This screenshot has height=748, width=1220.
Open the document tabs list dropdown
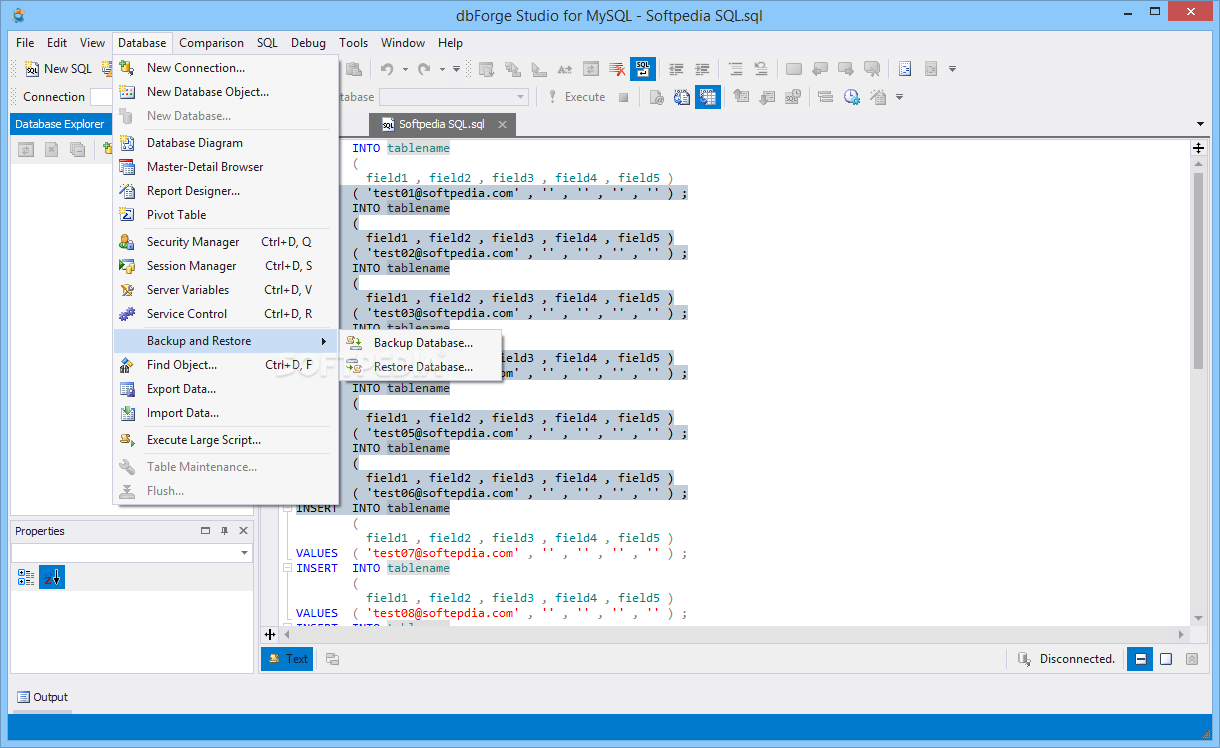[x=1200, y=124]
